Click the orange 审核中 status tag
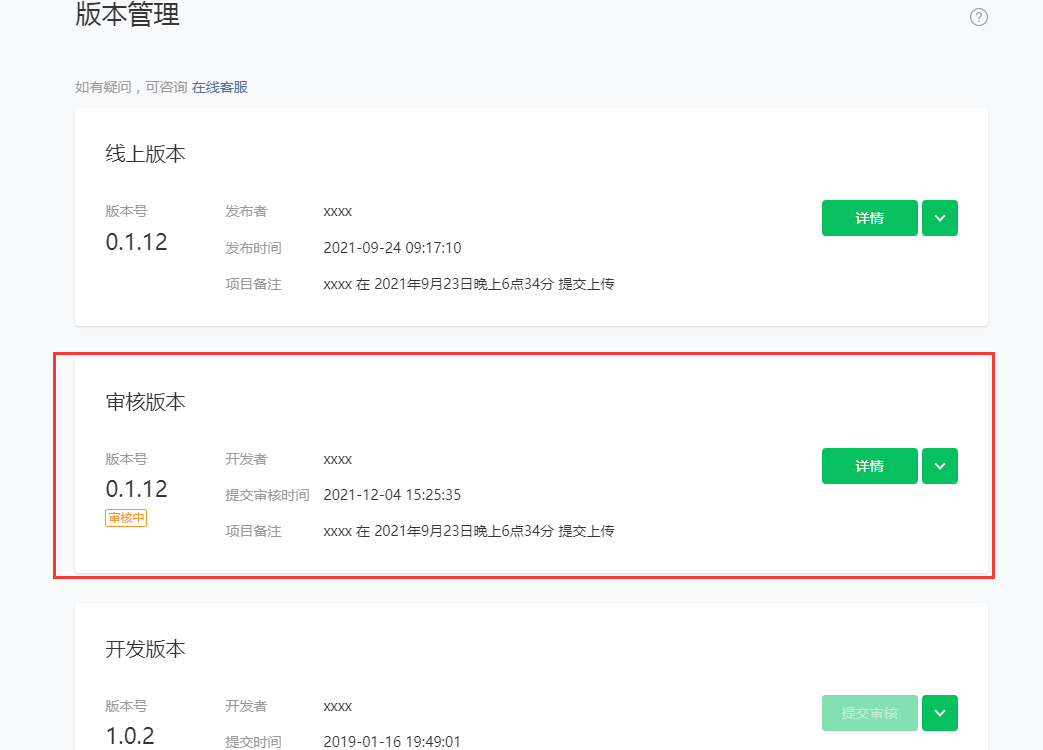1043x750 pixels. pos(126,518)
